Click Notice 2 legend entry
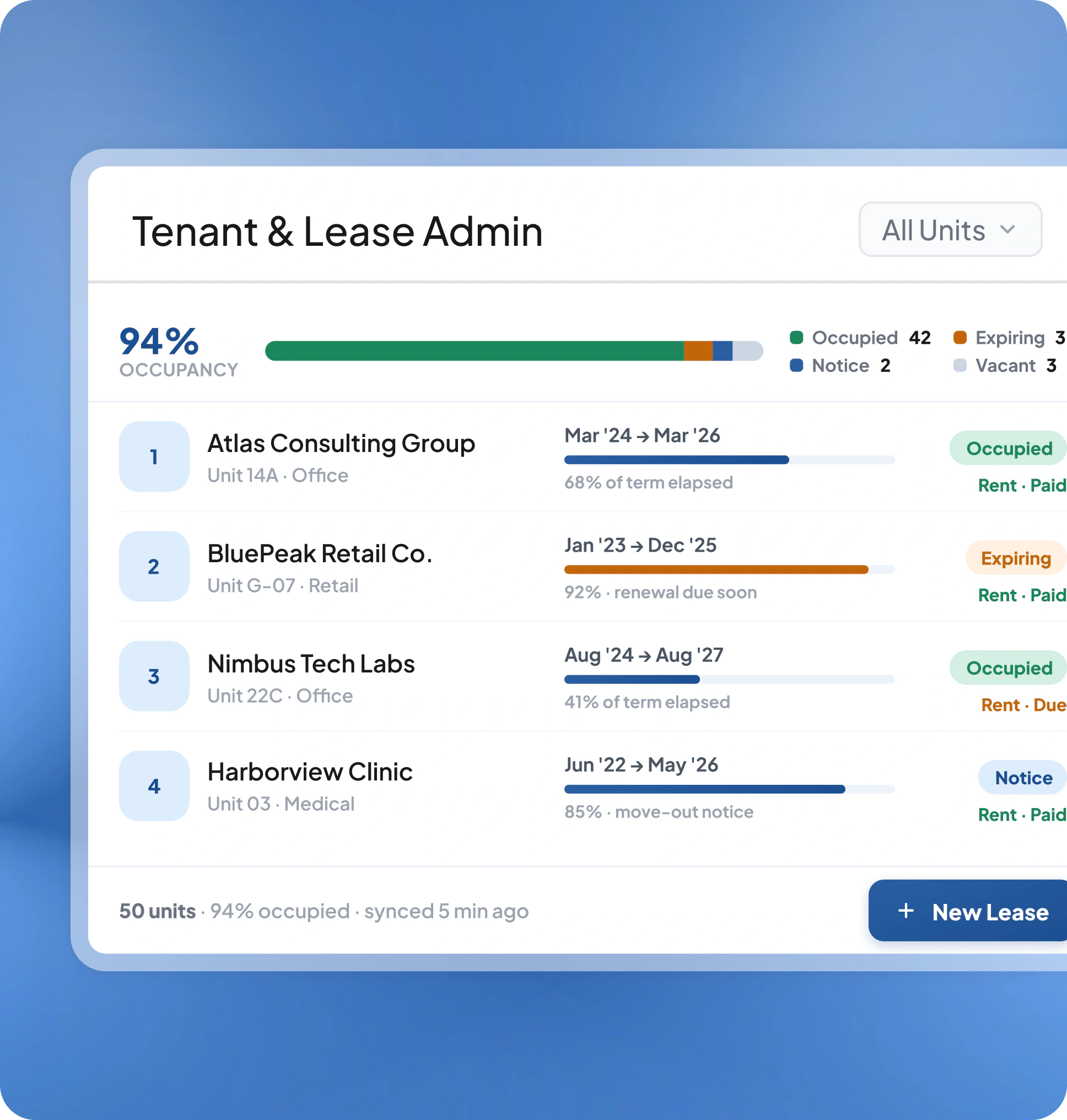1067x1120 pixels. click(840, 365)
